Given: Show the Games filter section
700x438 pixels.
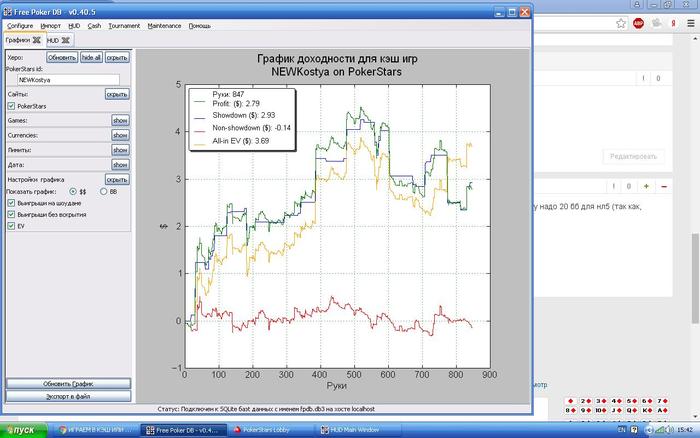Looking at the screenshot, I should point(121,121).
